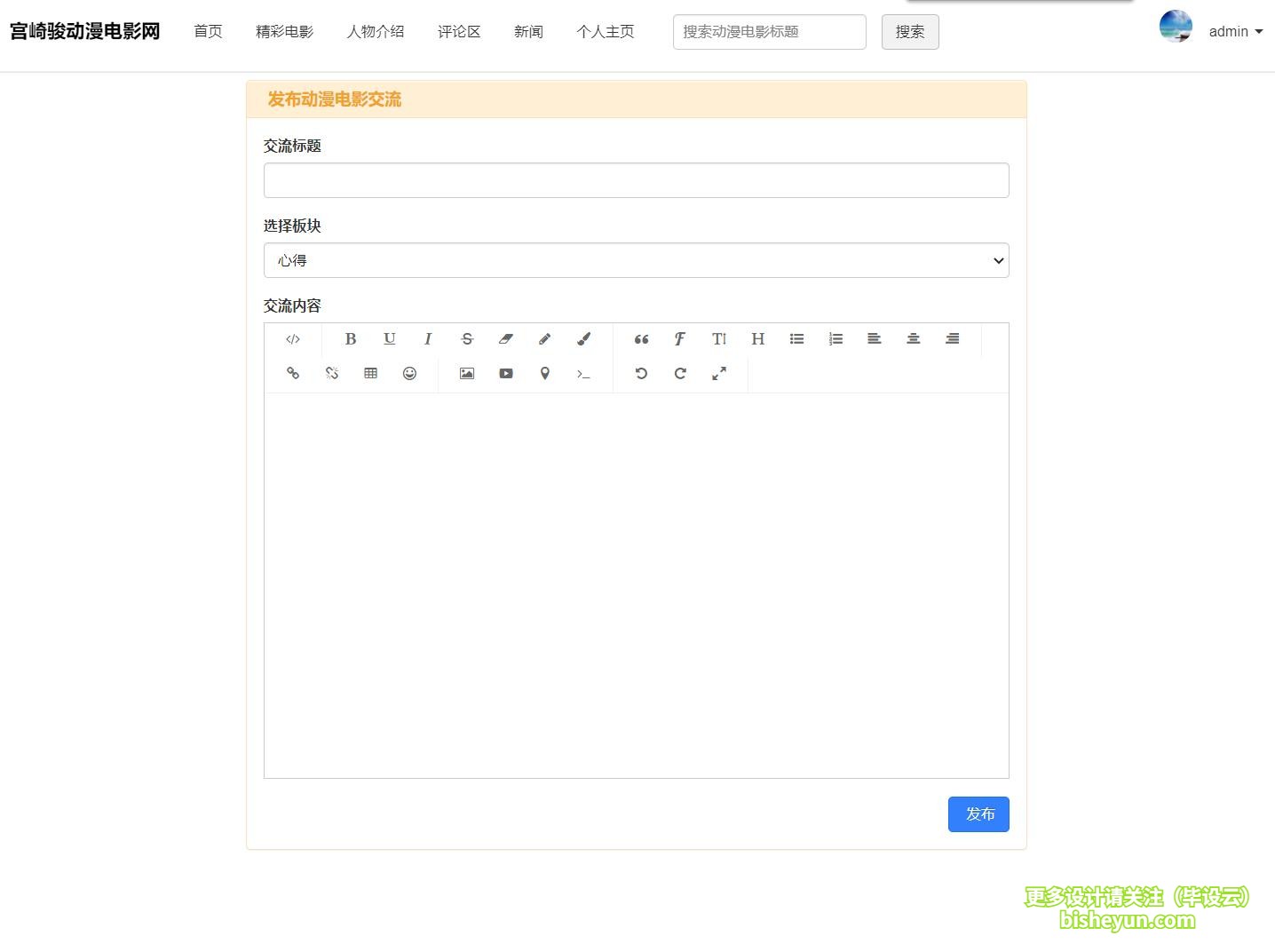Toggle fullscreen editor mode
1275x952 pixels.
coord(719,374)
